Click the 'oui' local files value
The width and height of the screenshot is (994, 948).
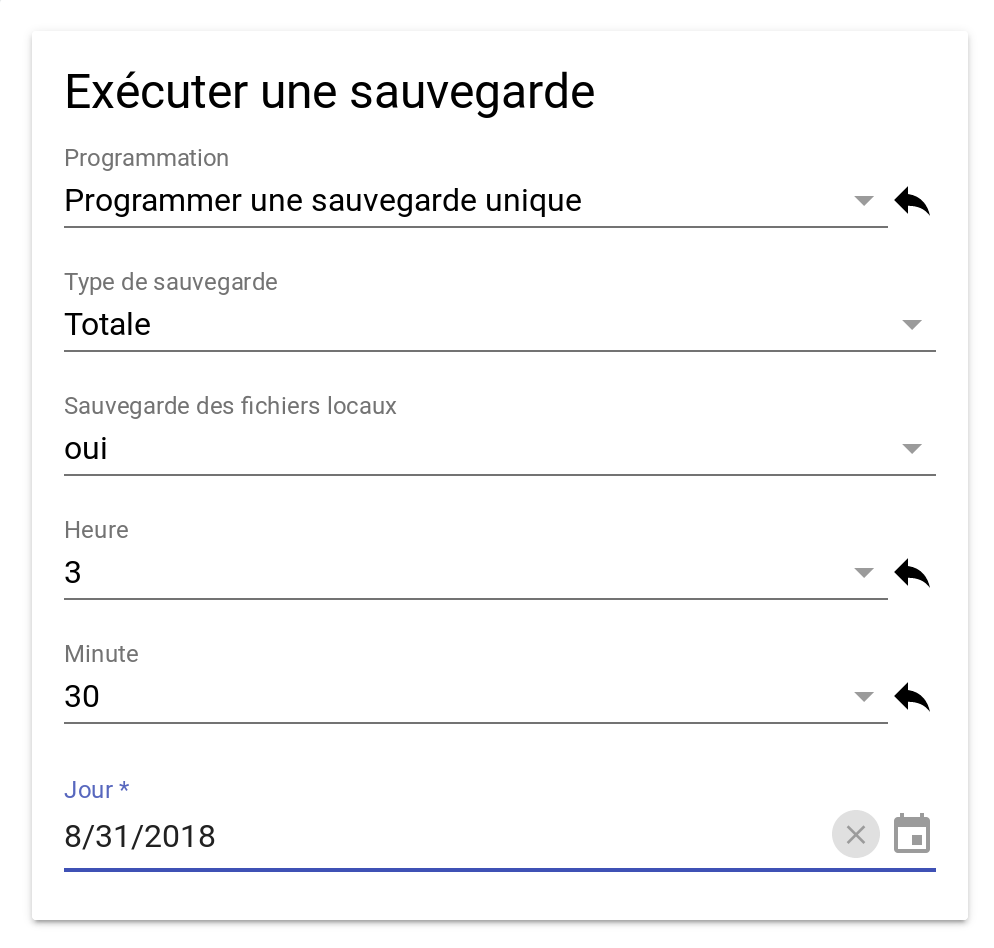click(x=86, y=449)
